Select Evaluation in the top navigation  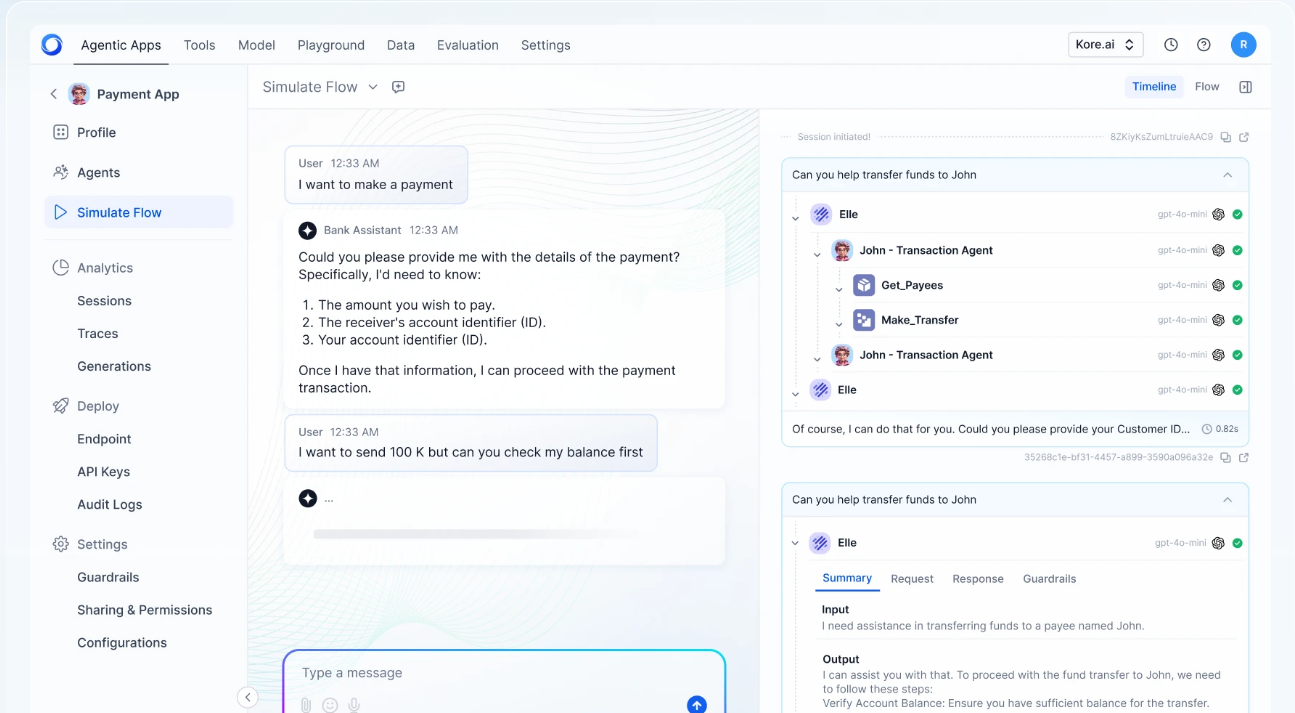pyautogui.click(x=467, y=44)
